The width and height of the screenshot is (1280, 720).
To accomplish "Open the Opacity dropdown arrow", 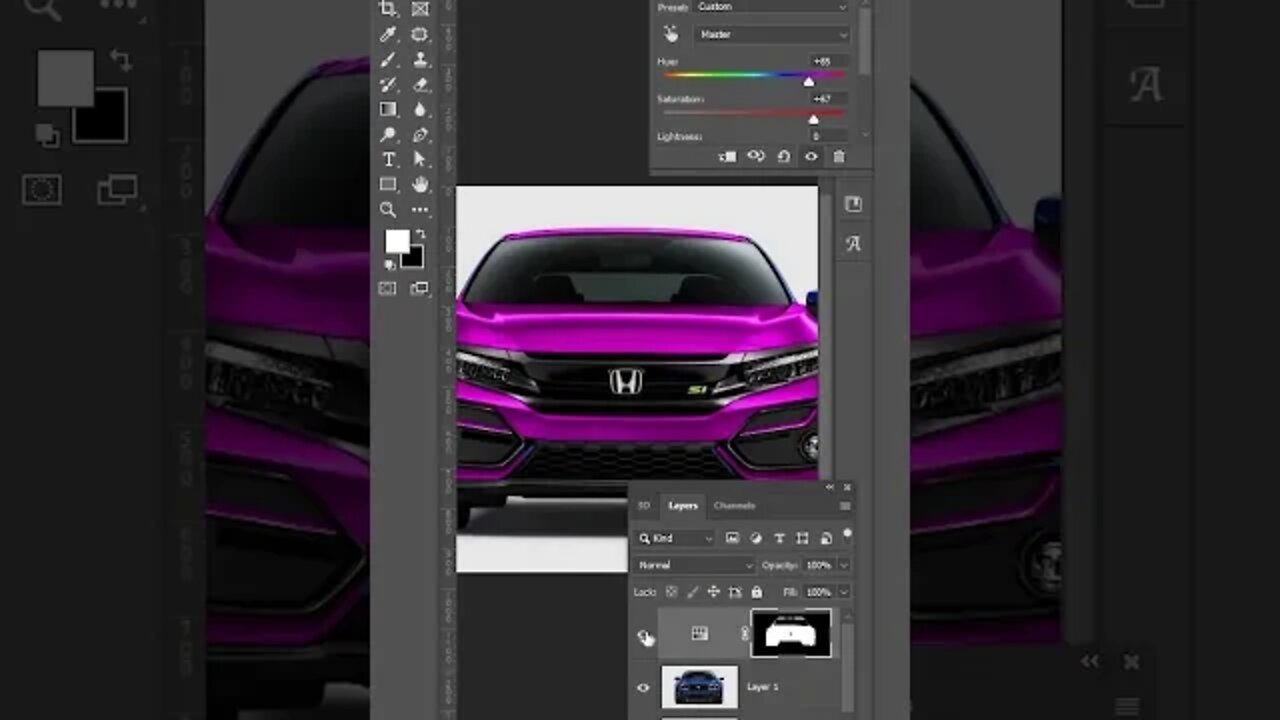I will pos(844,566).
